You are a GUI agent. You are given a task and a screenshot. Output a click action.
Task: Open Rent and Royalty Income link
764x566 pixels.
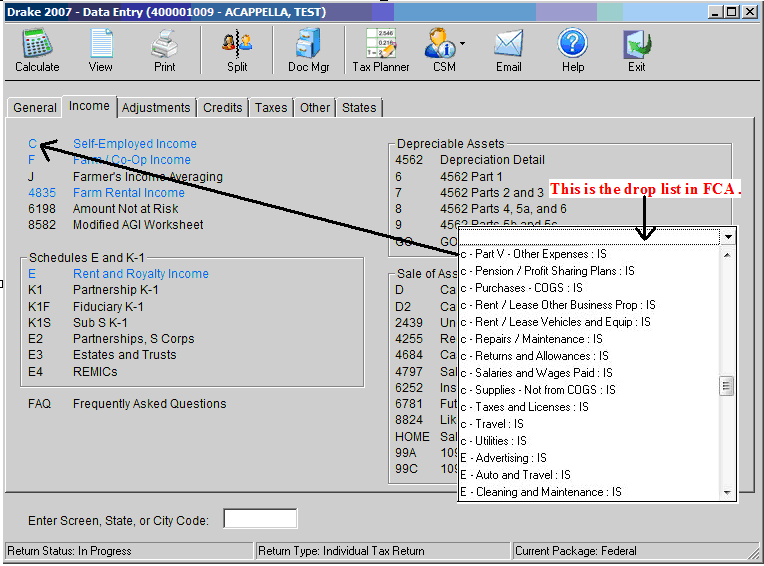(x=141, y=274)
